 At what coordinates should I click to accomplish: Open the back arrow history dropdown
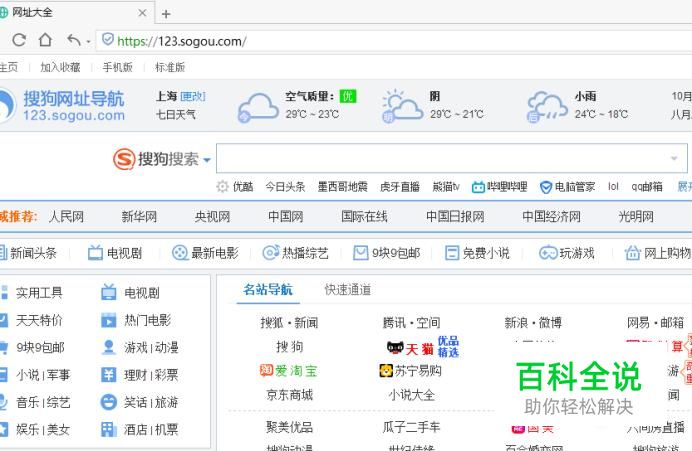click(x=88, y=42)
